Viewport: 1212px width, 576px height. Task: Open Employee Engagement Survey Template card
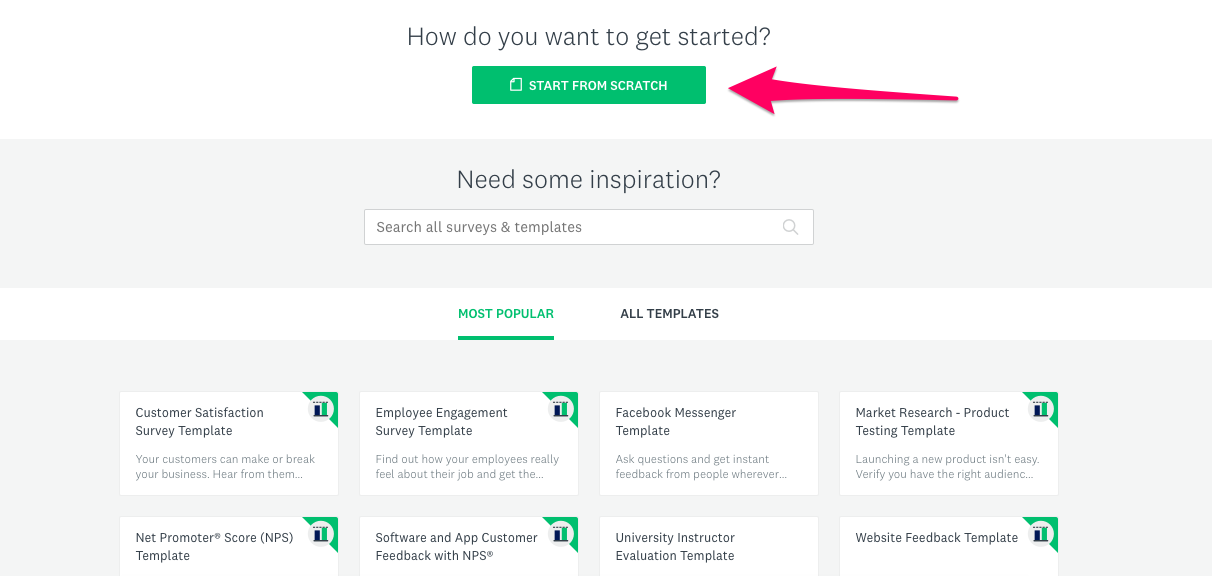tap(469, 443)
